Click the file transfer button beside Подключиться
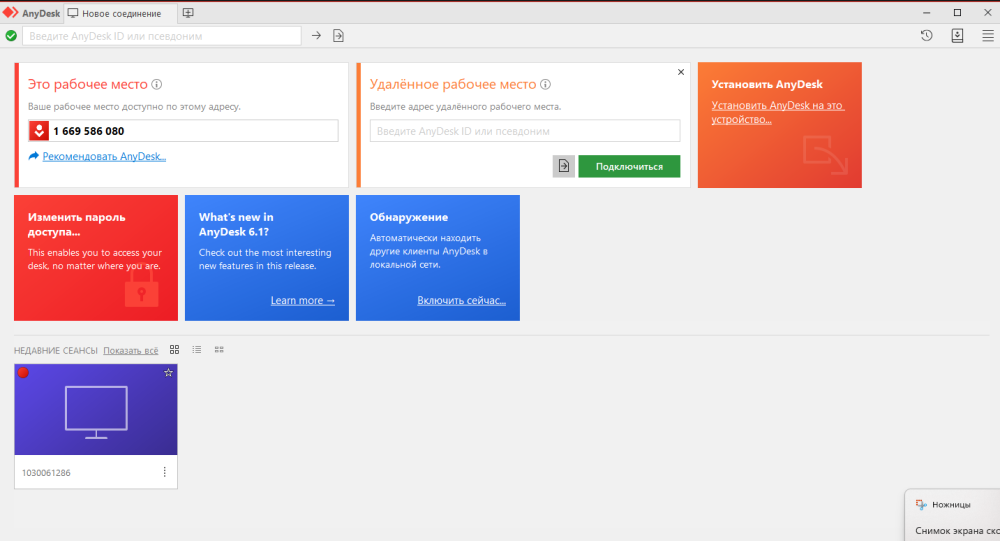This screenshot has height=541, width=1000. (x=564, y=167)
